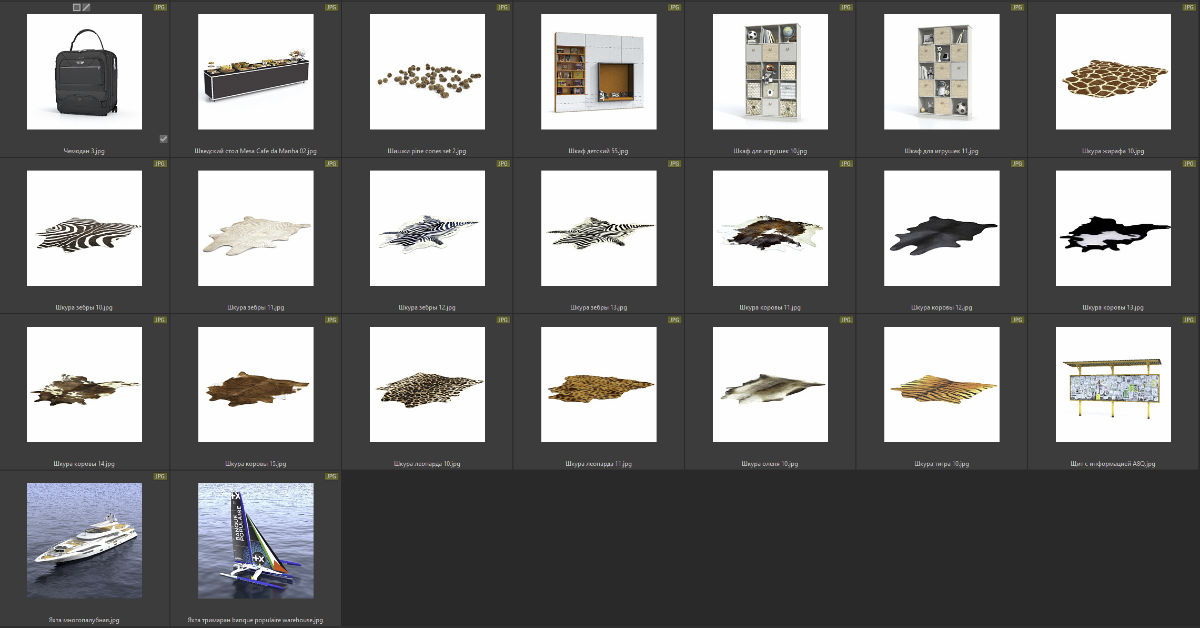
Task: Open the pine cones set image
Action: pyautogui.click(x=427, y=72)
